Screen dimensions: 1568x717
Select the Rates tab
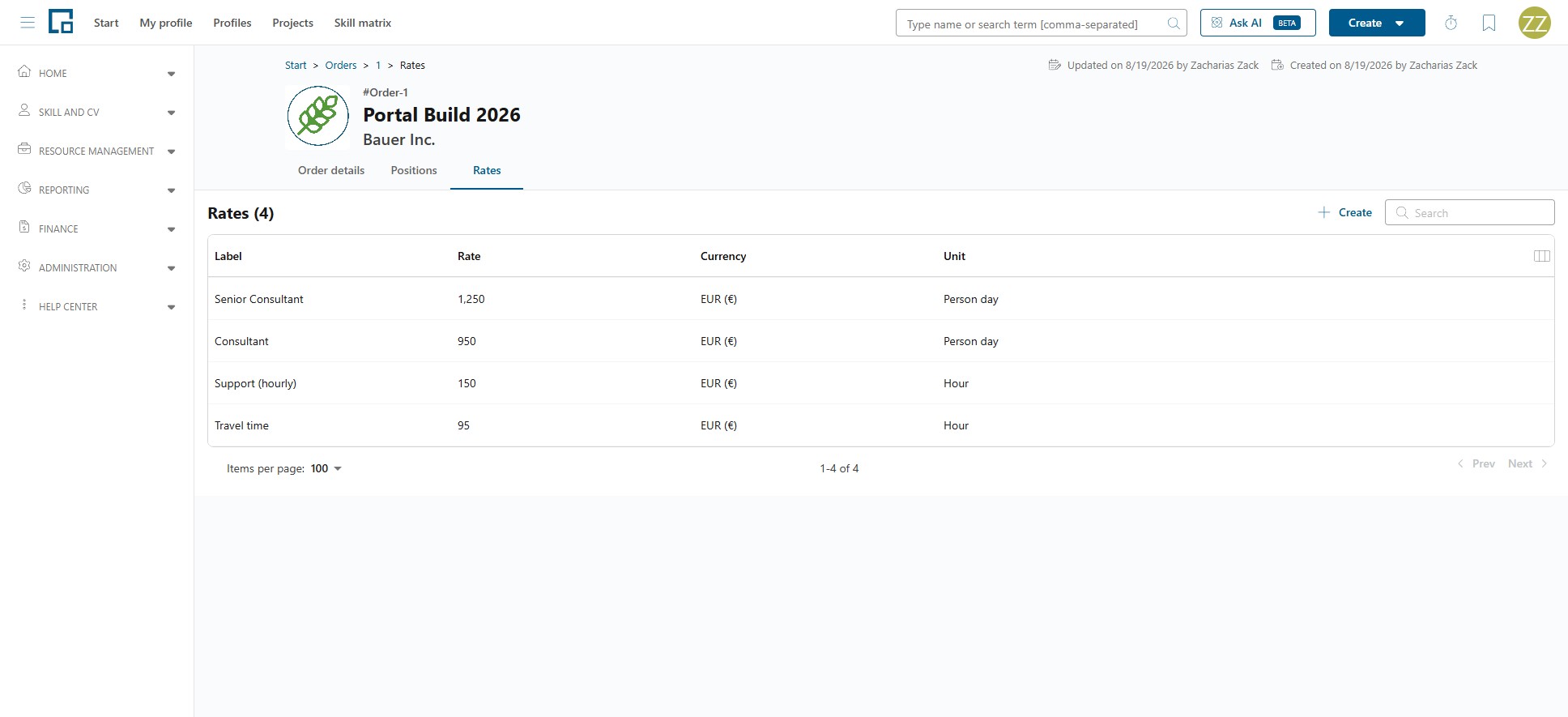point(487,170)
